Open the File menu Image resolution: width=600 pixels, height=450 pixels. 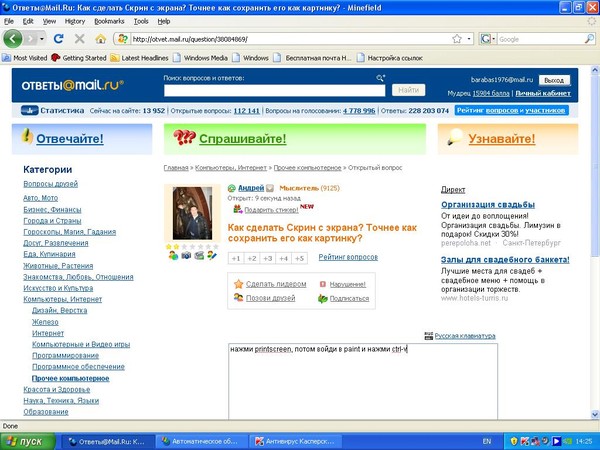(x=9, y=21)
